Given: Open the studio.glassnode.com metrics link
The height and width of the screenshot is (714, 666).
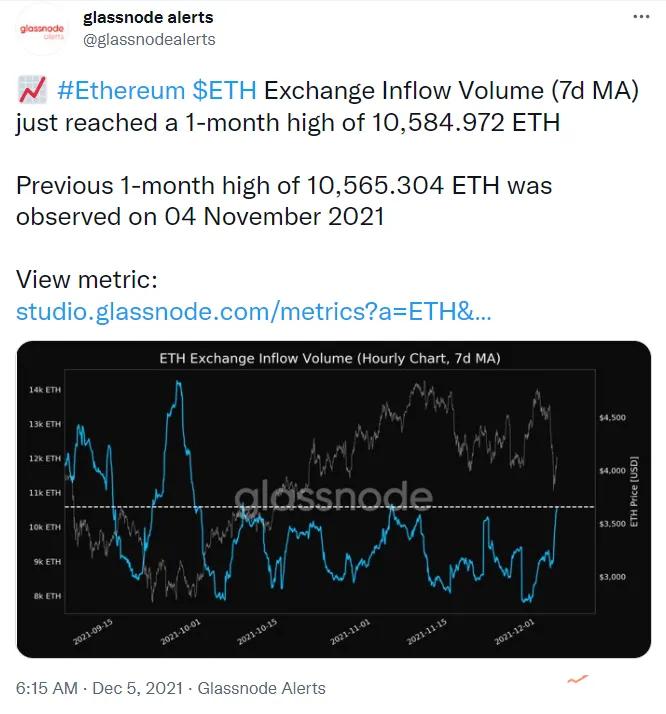Looking at the screenshot, I should click(x=254, y=312).
